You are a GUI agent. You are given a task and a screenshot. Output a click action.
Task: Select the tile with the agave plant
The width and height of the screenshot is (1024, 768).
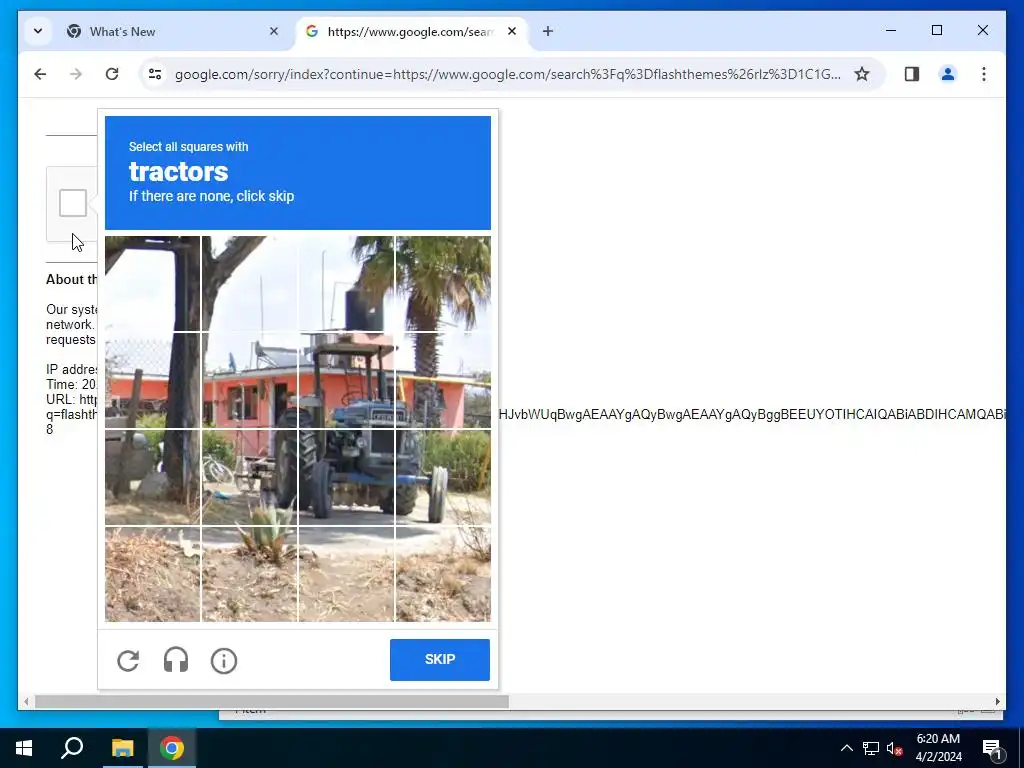click(x=249, y=574)
